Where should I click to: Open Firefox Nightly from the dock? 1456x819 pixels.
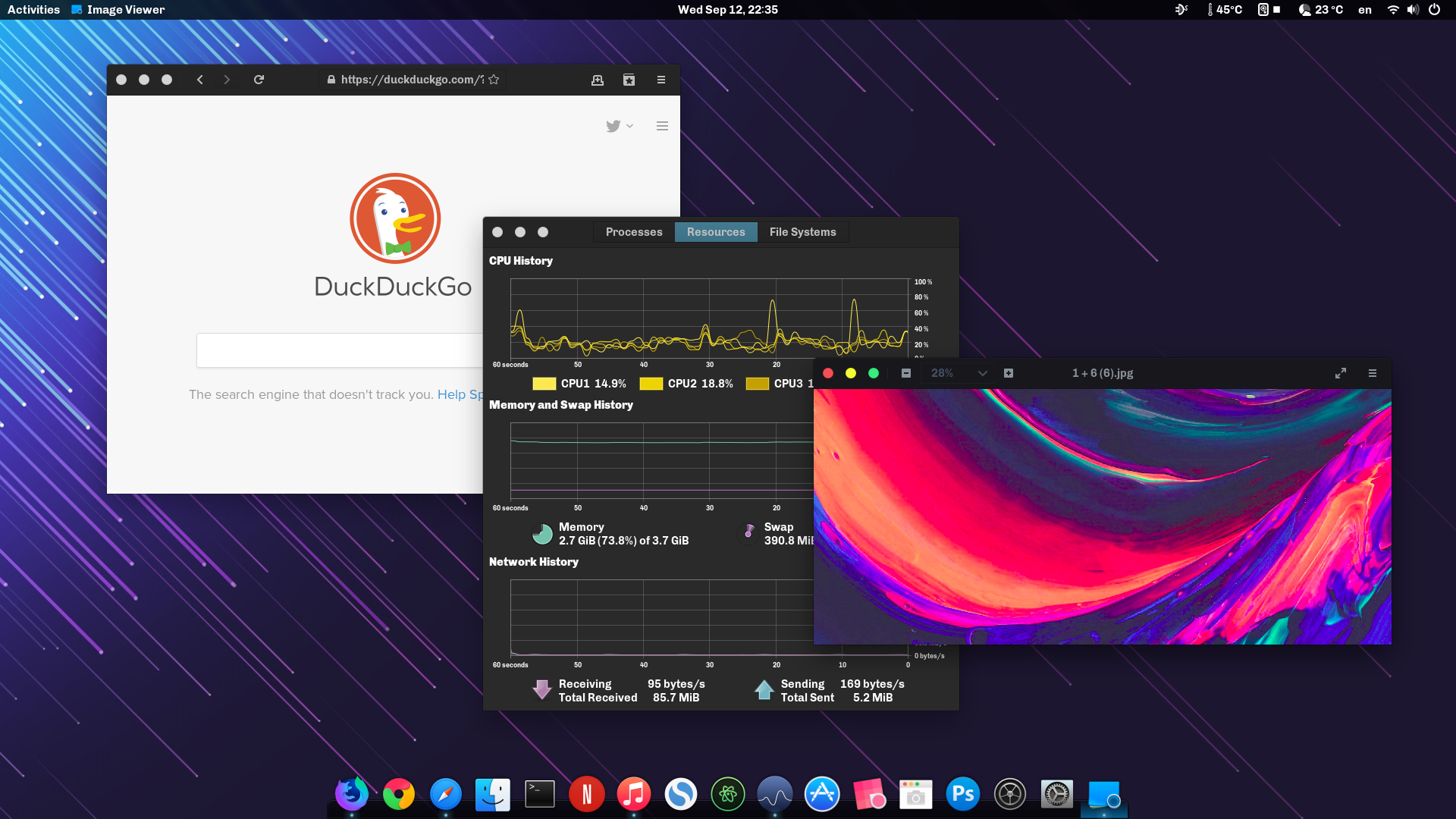pos(352,794)
